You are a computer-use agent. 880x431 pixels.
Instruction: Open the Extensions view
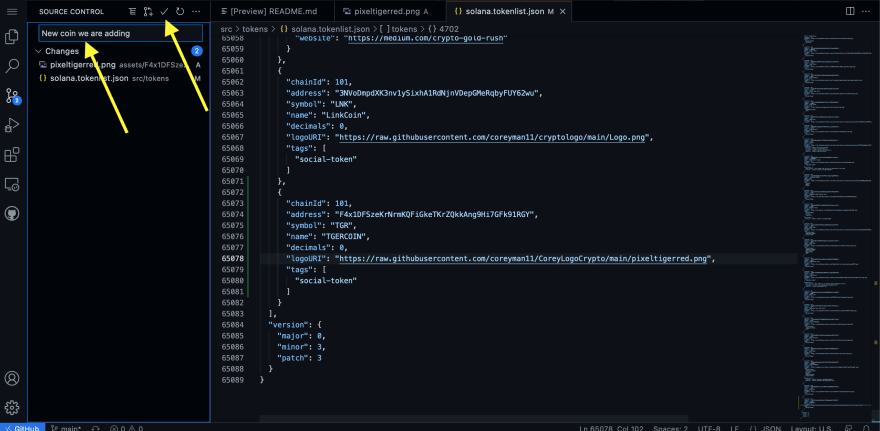pyautogui.click(x=12, y=154)
